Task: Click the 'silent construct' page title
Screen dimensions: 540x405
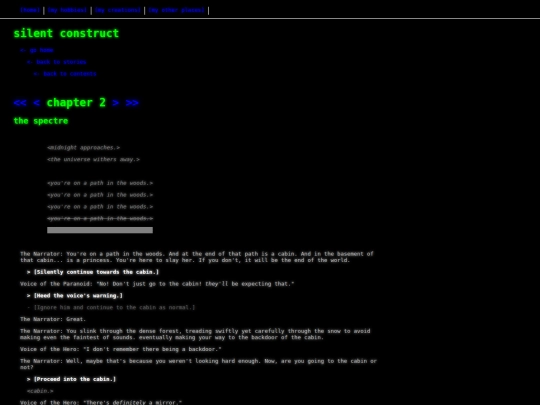Action: click(x=66, y=33)
